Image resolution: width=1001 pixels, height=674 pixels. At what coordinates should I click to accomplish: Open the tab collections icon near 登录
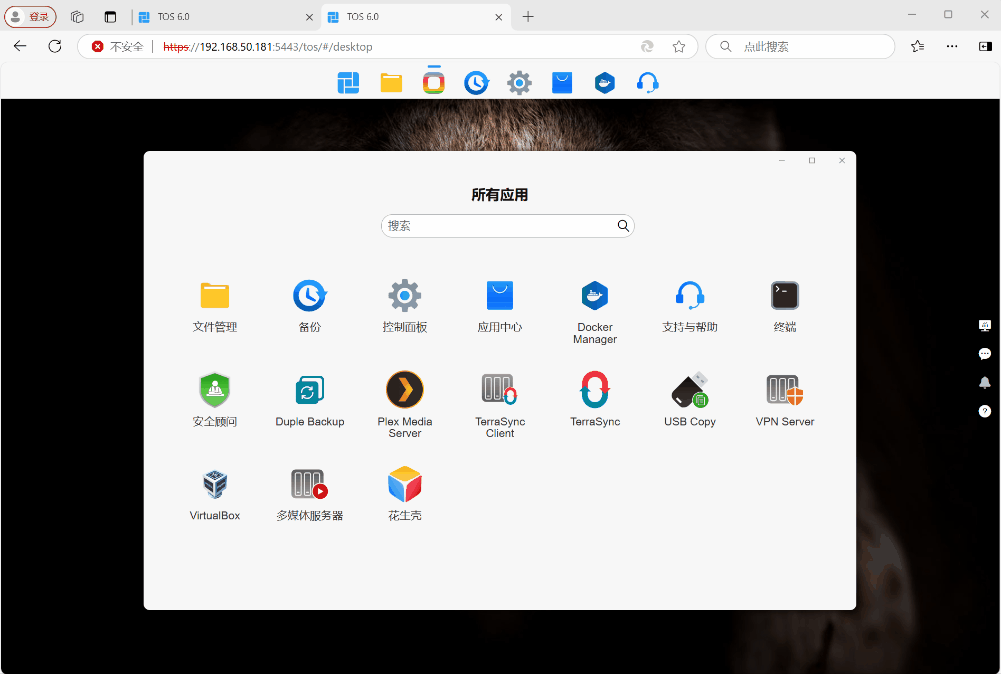pos(77,17)
